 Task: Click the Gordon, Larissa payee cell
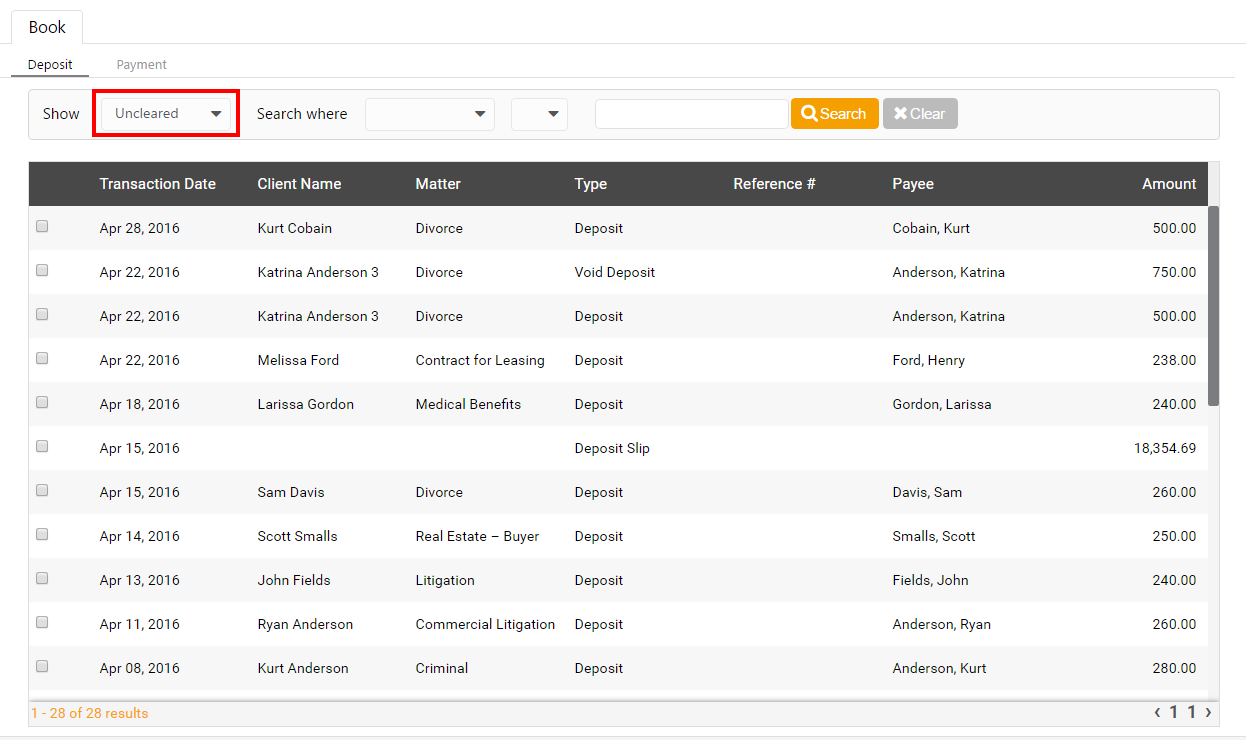pyautogui.click(x=942, y=404)
